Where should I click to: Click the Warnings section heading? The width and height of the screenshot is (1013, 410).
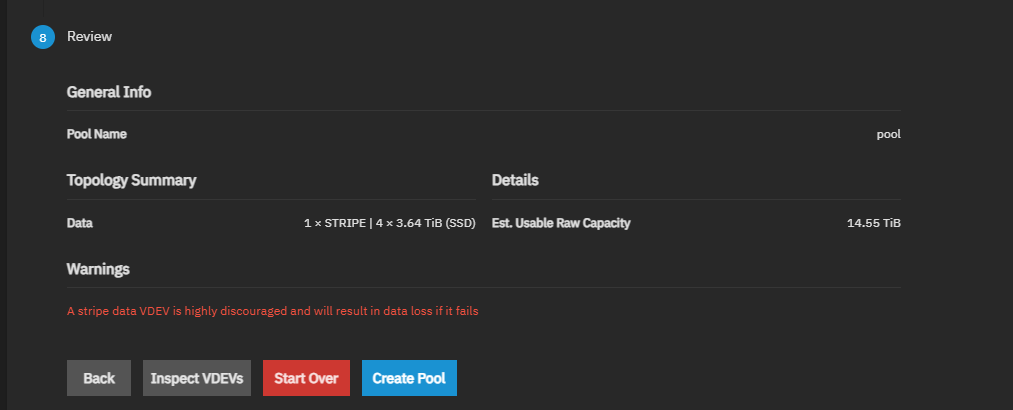[x=98, y=270]
